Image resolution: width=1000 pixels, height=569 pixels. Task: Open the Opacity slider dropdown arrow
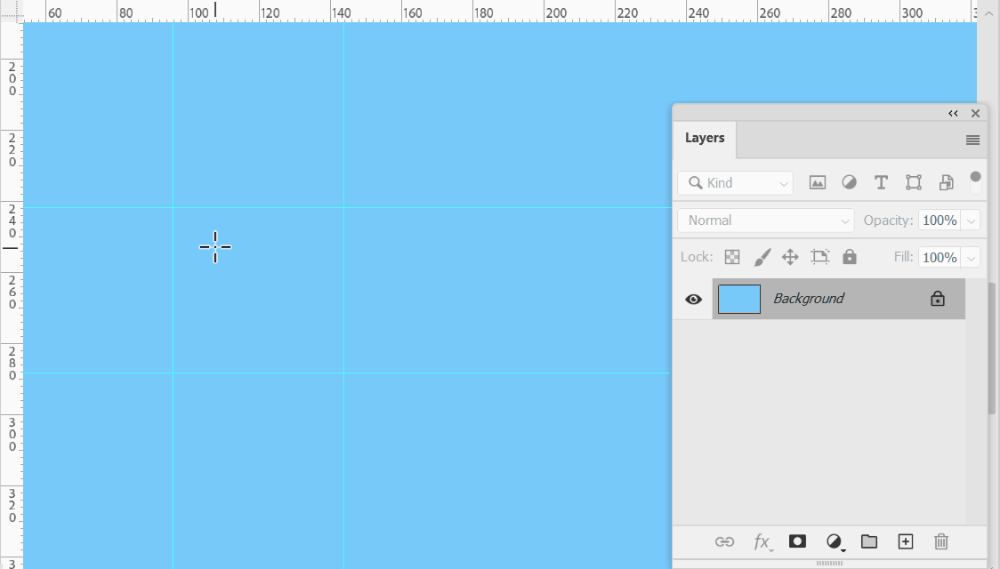pyautogui.click(x=971, y=221)
